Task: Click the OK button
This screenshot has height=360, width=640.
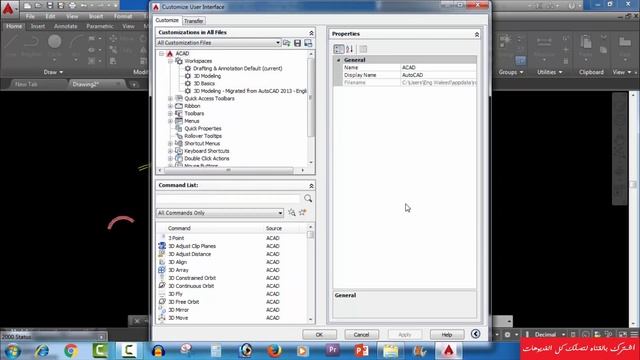Action: (319, 334)
